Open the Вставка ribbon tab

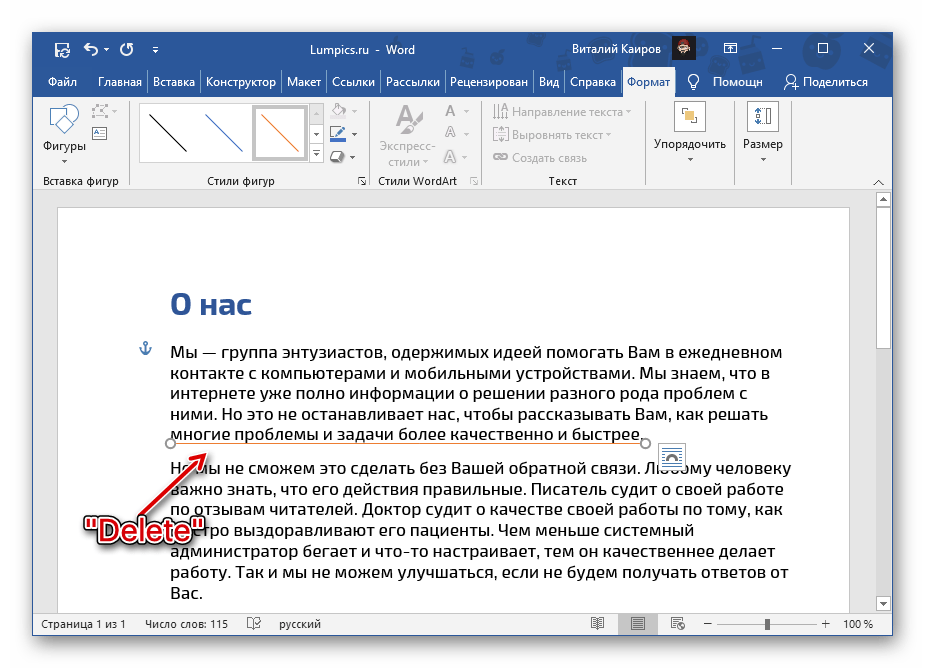175,82
